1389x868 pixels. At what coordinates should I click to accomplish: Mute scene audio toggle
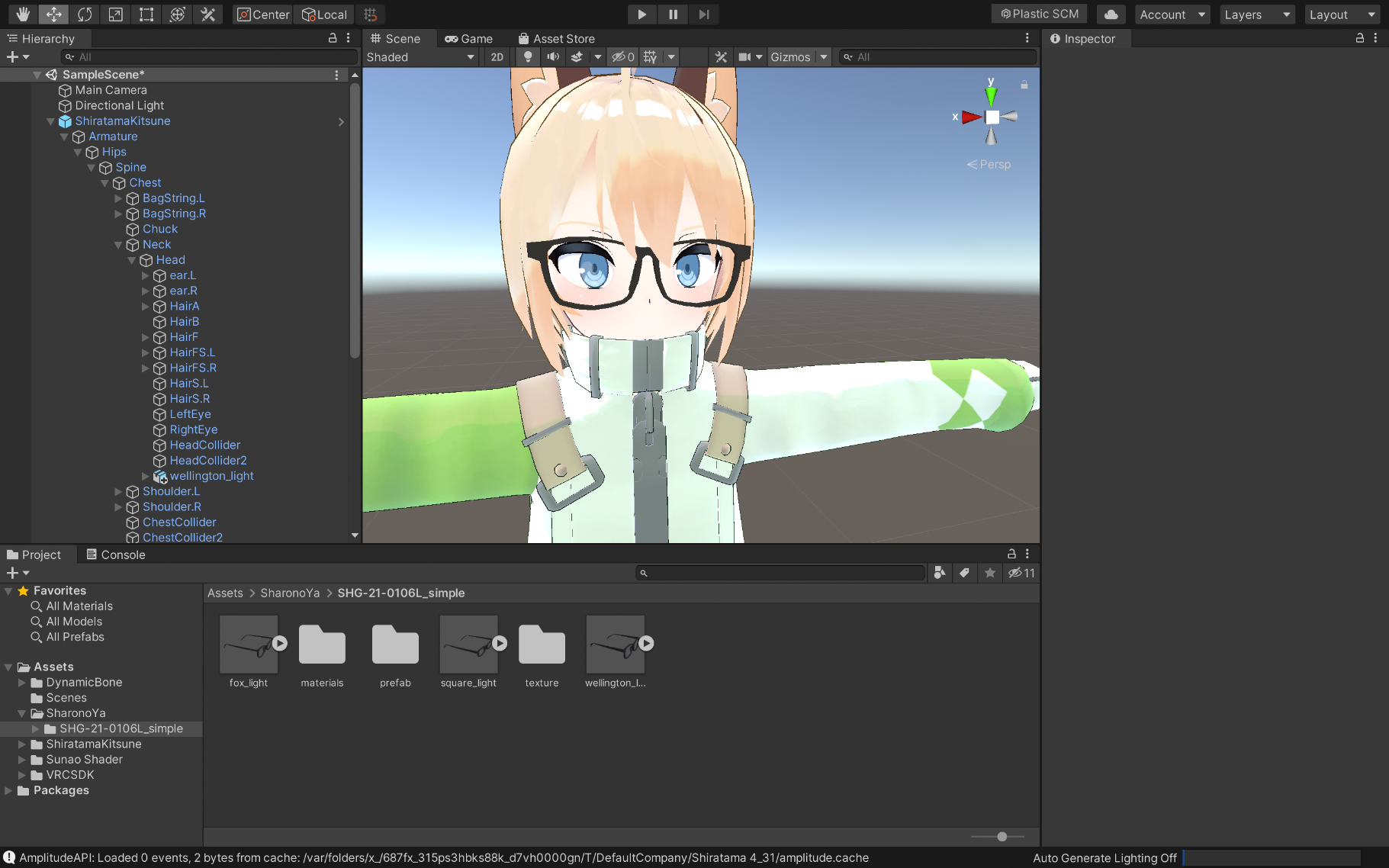[553, 57]
